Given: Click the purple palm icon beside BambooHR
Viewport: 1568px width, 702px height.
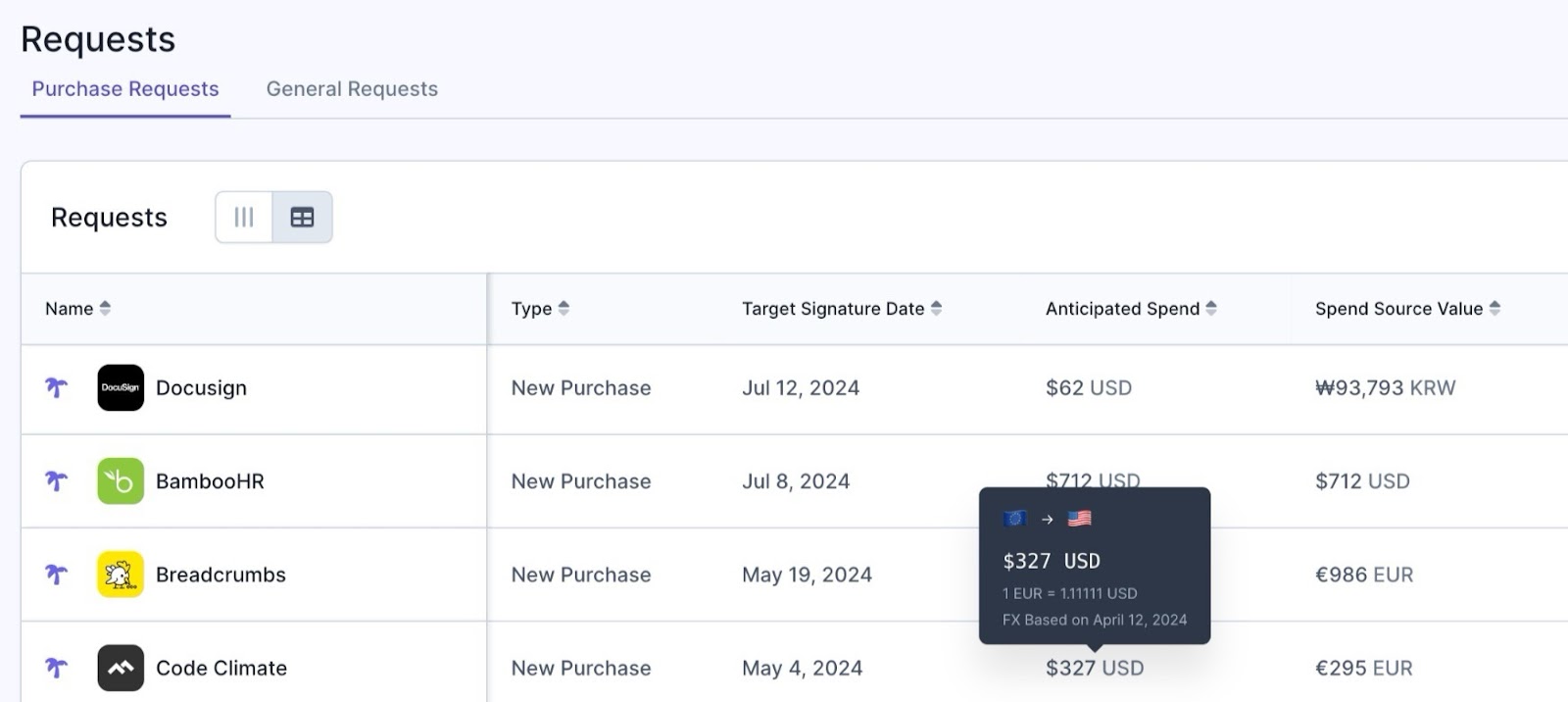Looking at the screenshot, I should [x=57, y=481].
